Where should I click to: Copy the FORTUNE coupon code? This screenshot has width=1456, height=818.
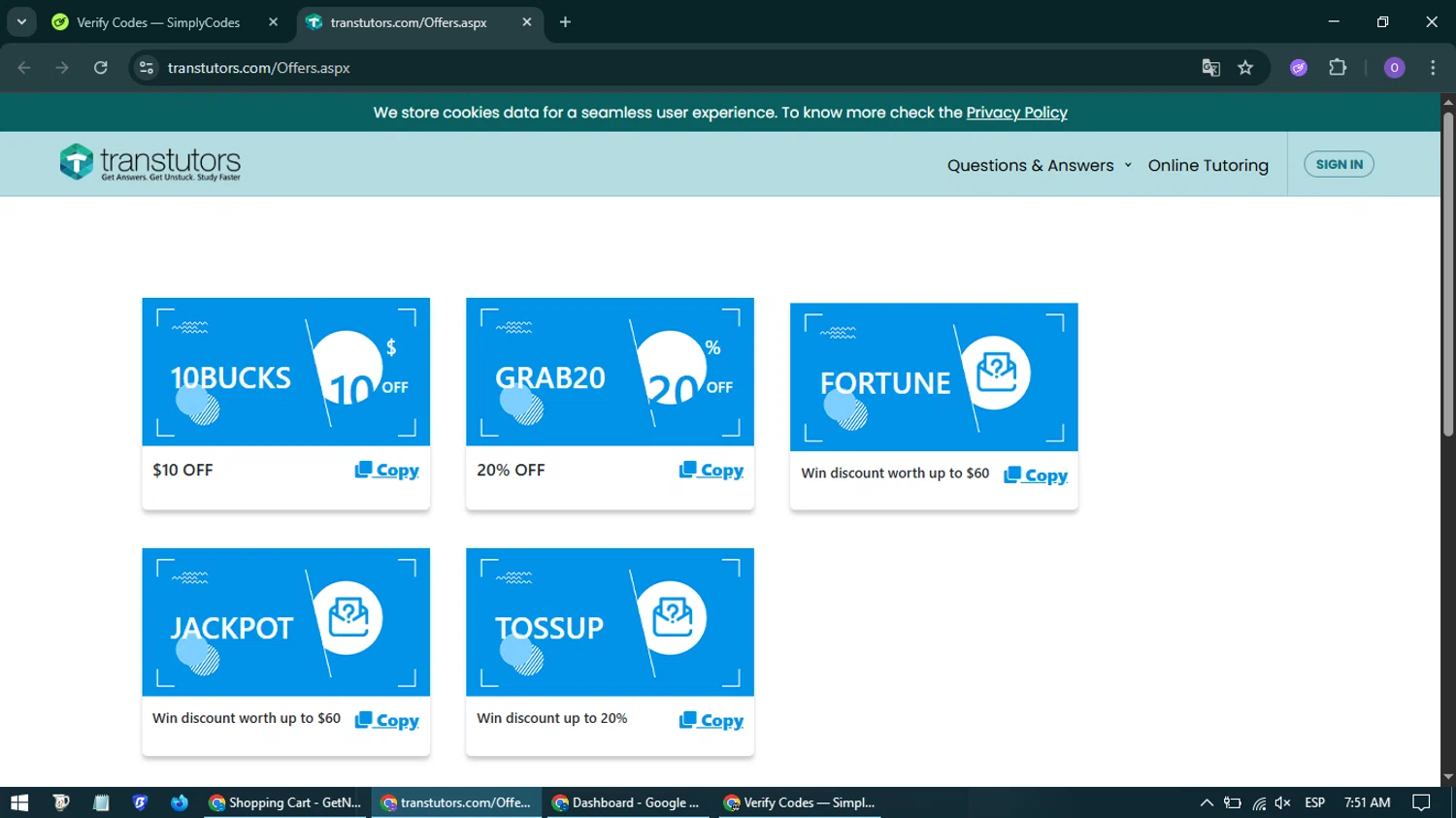coord(1035,475)
